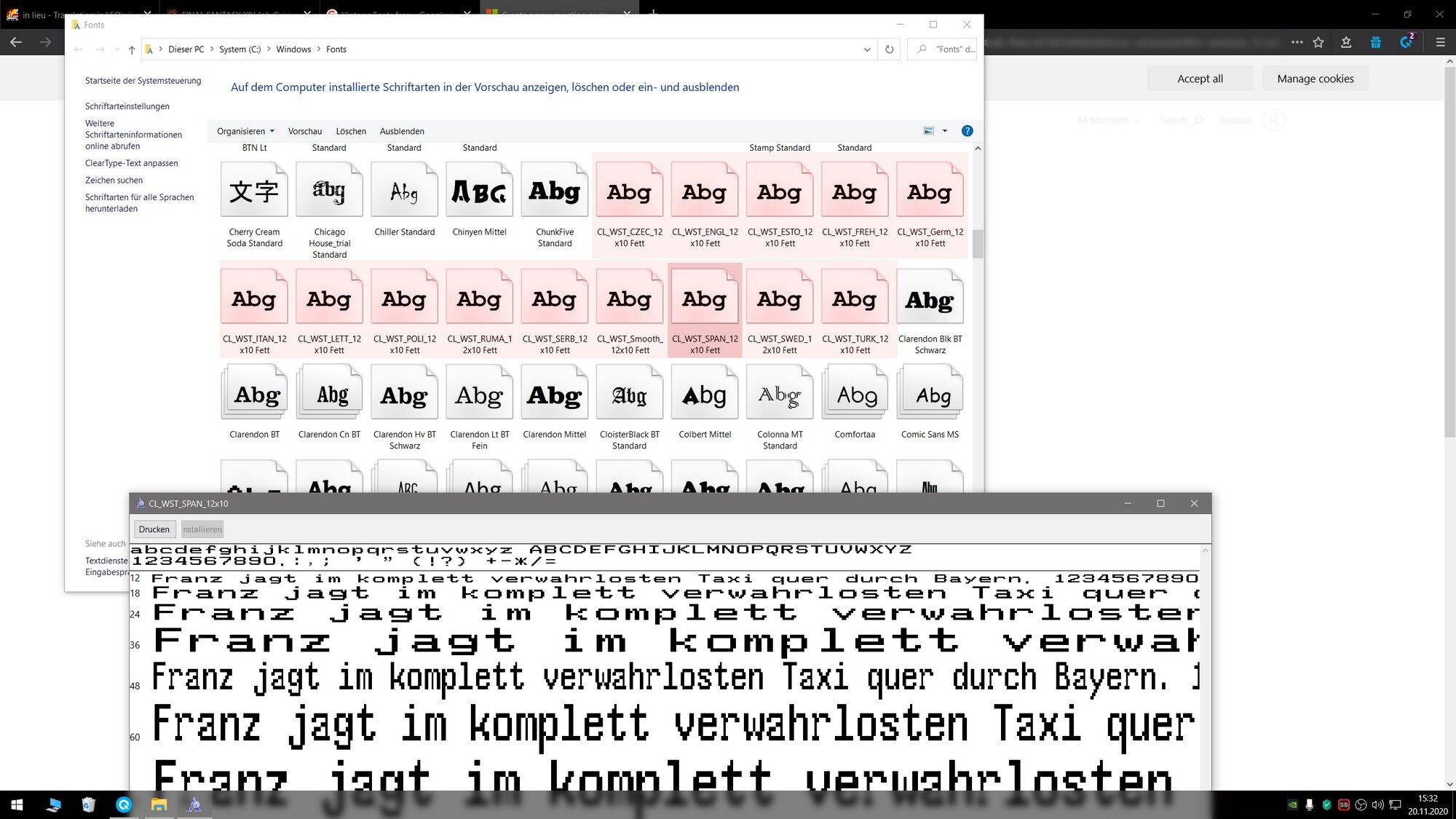Open the Recycle Bin taskbar icon
The height and width of the screenshot is (819, 1456).
pyautogui.click(x=88, y=804)
